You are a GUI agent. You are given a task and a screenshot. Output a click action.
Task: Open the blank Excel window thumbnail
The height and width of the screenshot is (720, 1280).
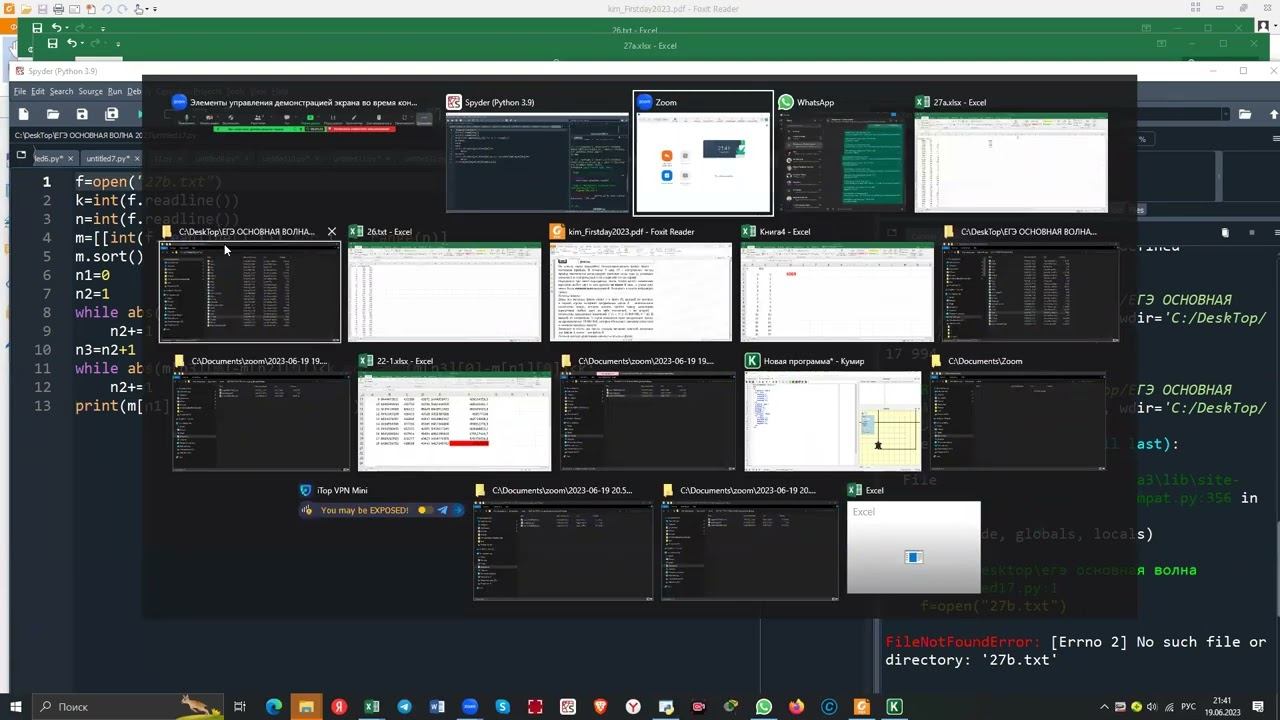click(913, 548)
